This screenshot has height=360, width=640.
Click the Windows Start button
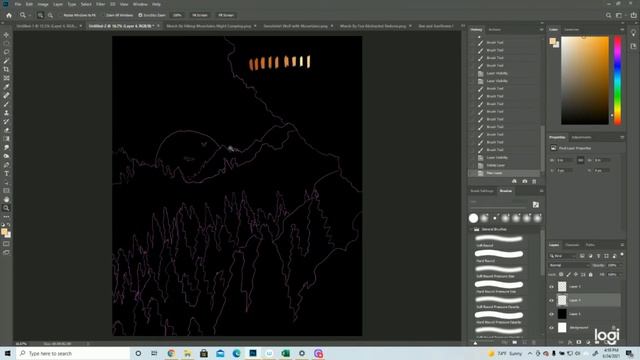point(7,353)
